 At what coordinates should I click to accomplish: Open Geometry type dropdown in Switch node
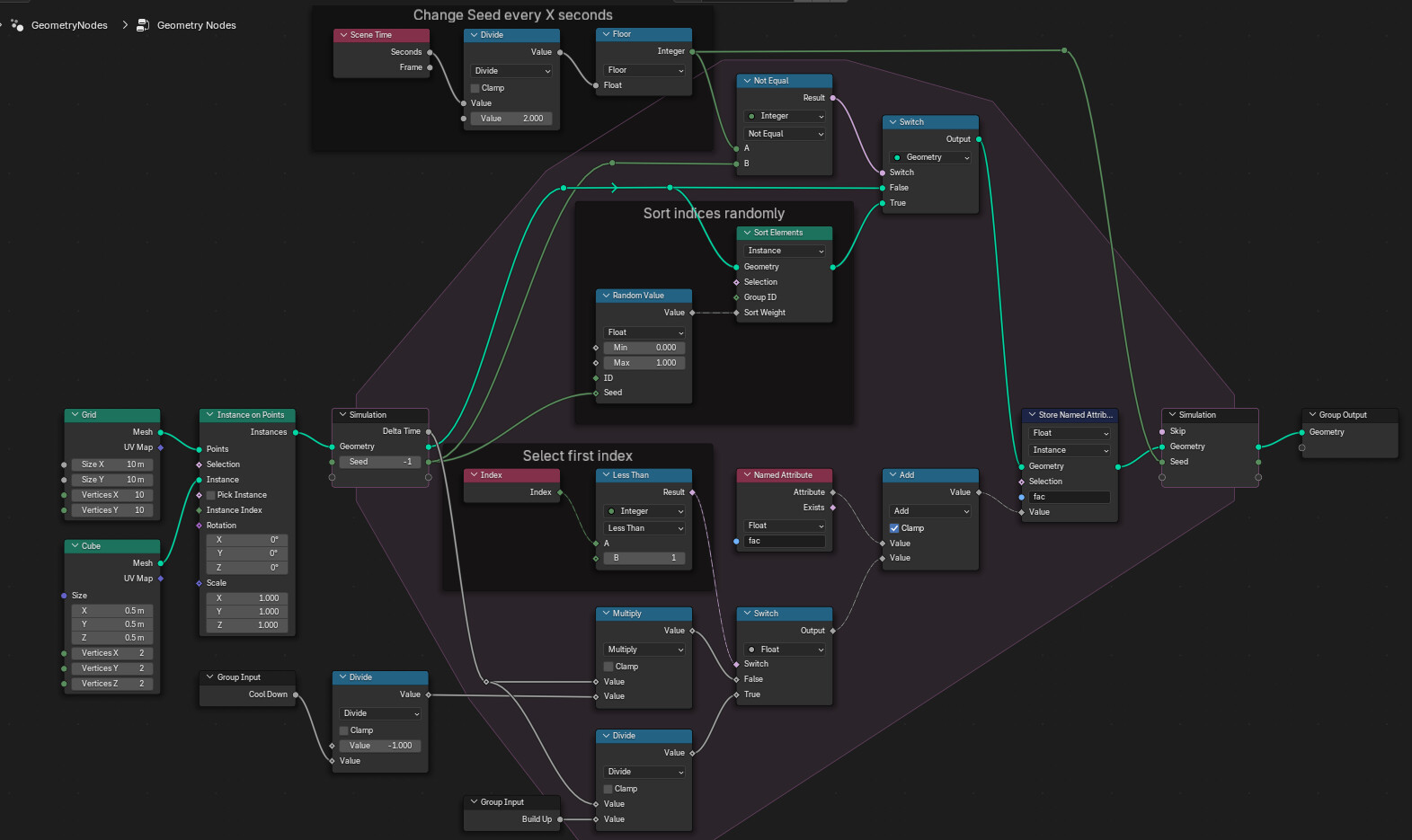pos(930,157)
